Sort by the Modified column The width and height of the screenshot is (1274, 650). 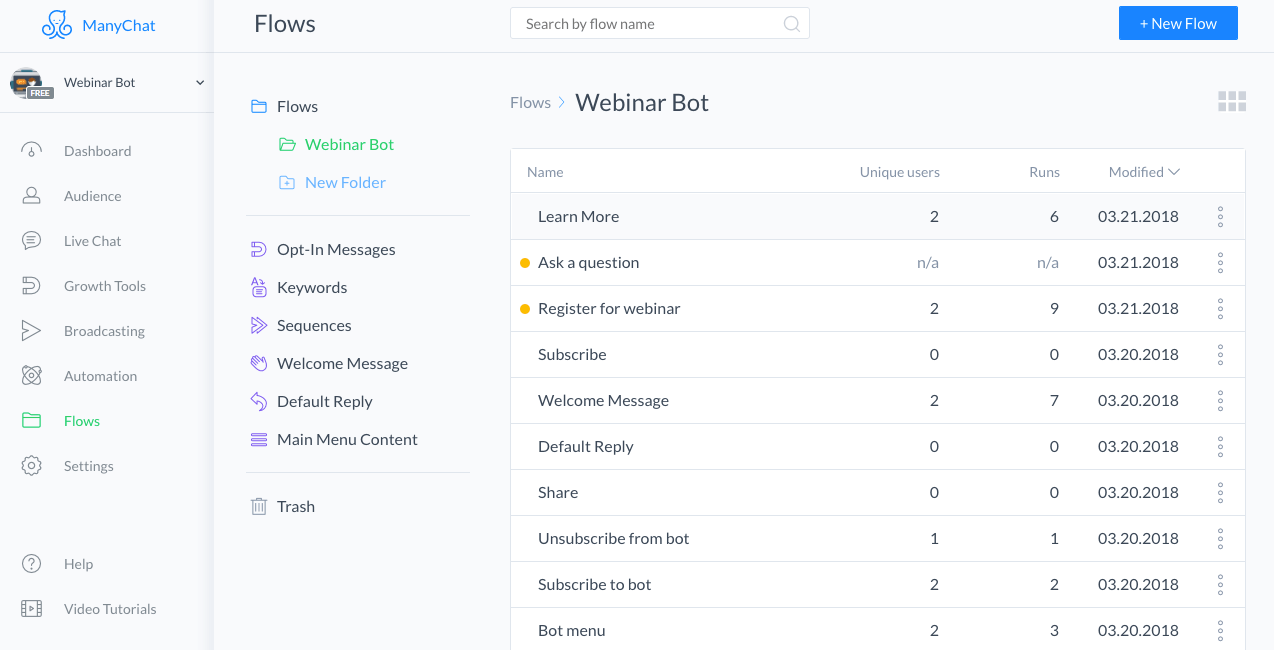coord(1142,171)
